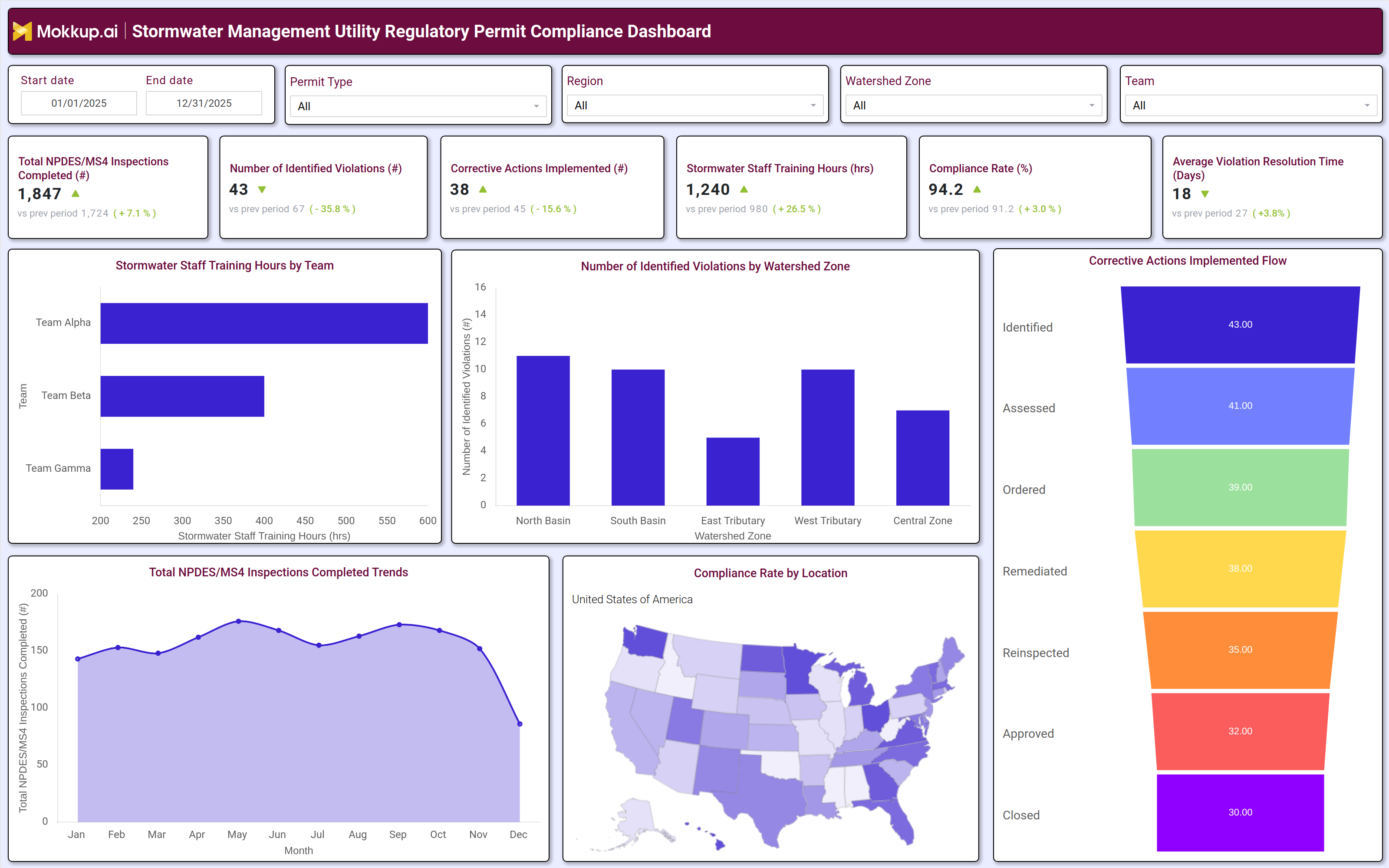Select the Team Beta bar
Image resolution: width=1389 pixels, height=868 pixels.
(182, 396)
